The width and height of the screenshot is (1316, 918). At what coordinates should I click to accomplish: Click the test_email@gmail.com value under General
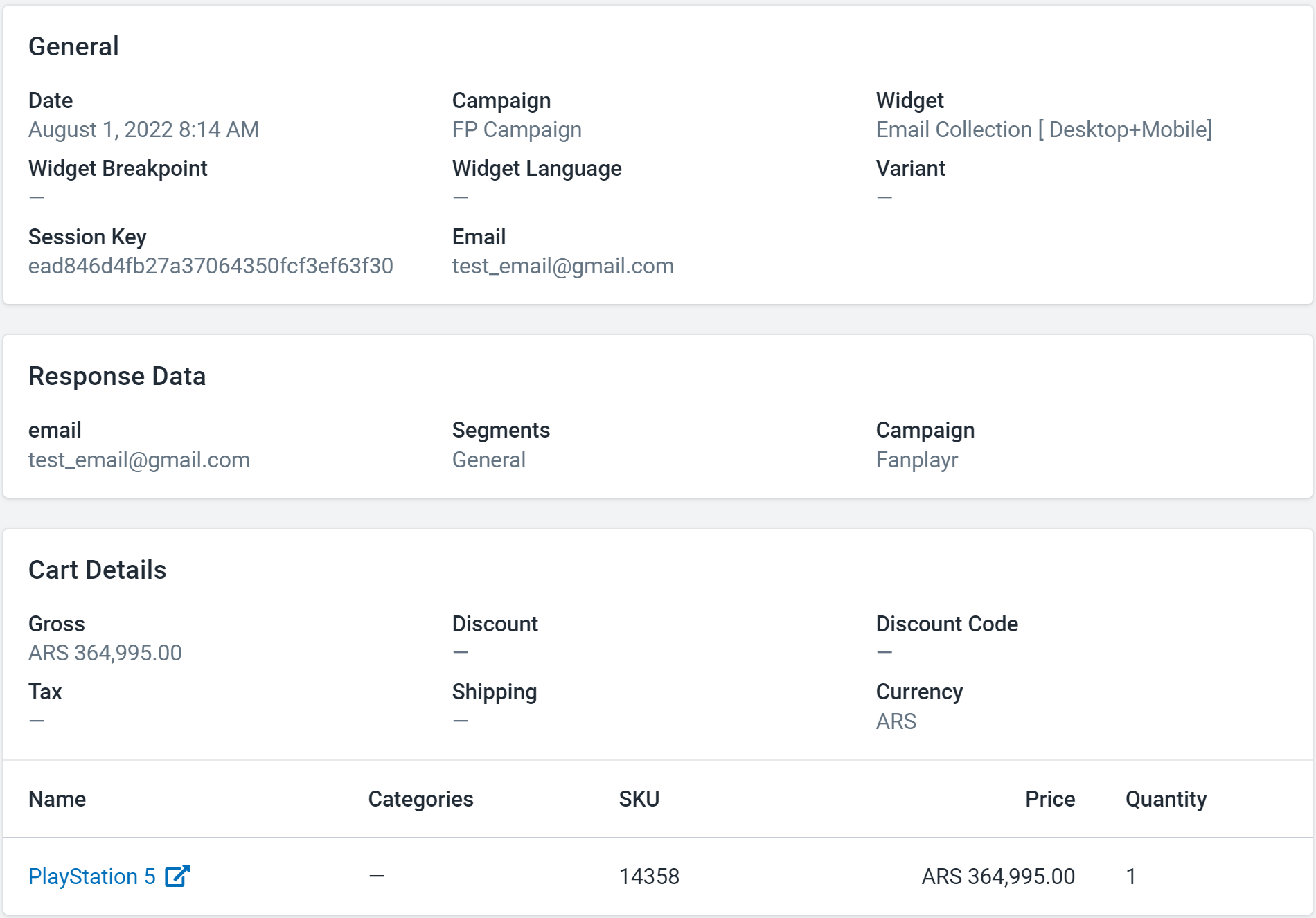point(562,266)
